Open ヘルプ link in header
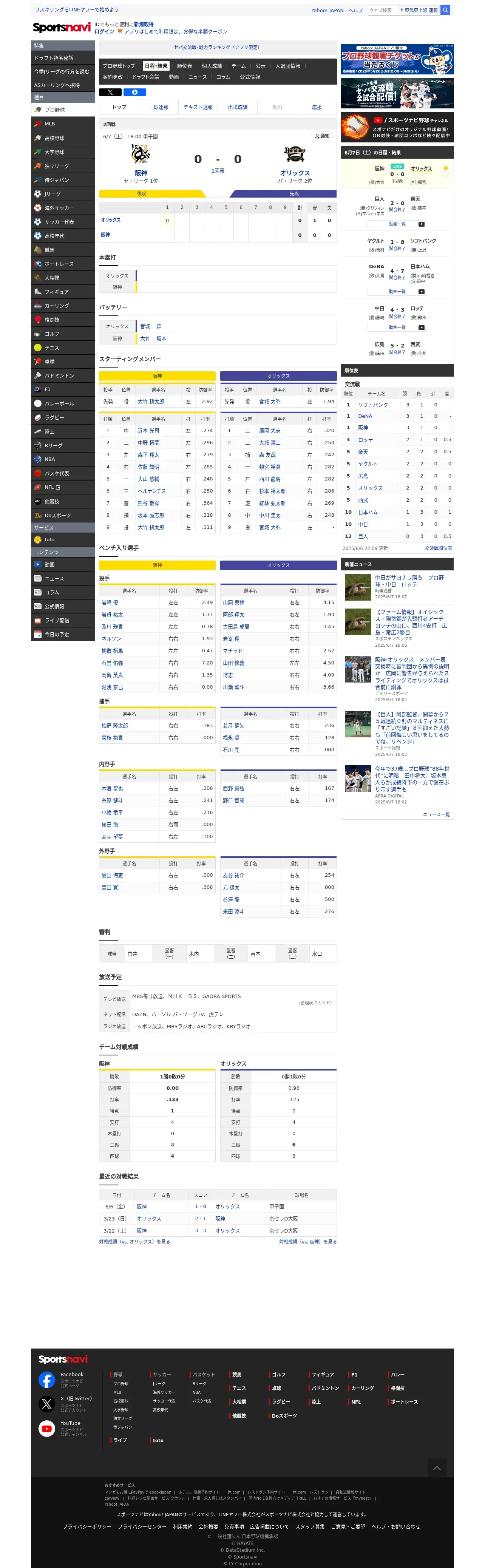Viewport: 485px width, 1568px height. 355,10
